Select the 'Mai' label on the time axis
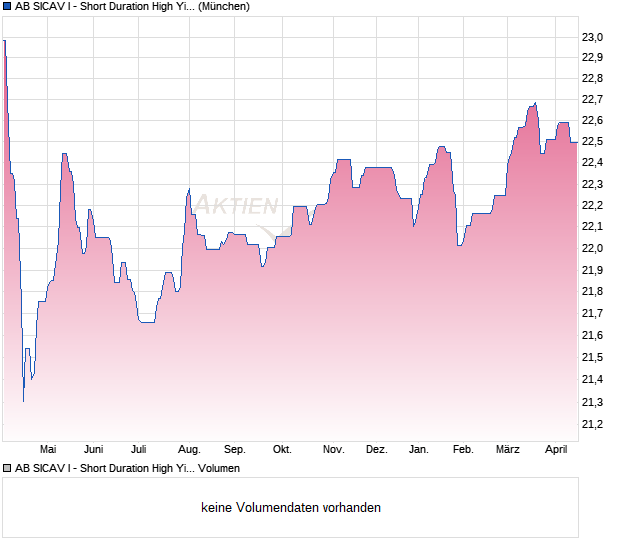The image size is (620, 546). click(47, 449)
